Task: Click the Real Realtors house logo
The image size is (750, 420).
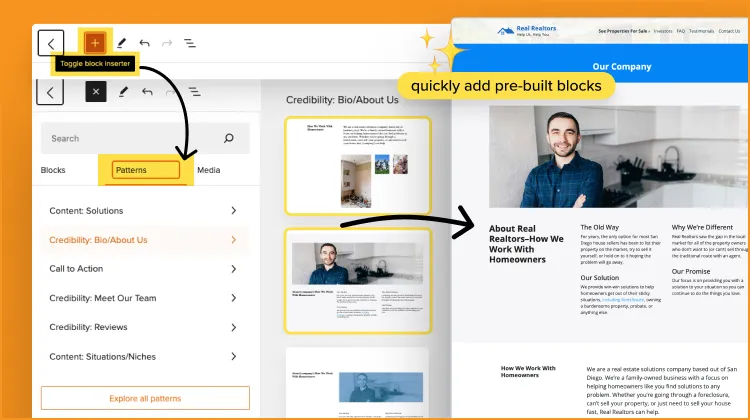Action: click(505, 32)
